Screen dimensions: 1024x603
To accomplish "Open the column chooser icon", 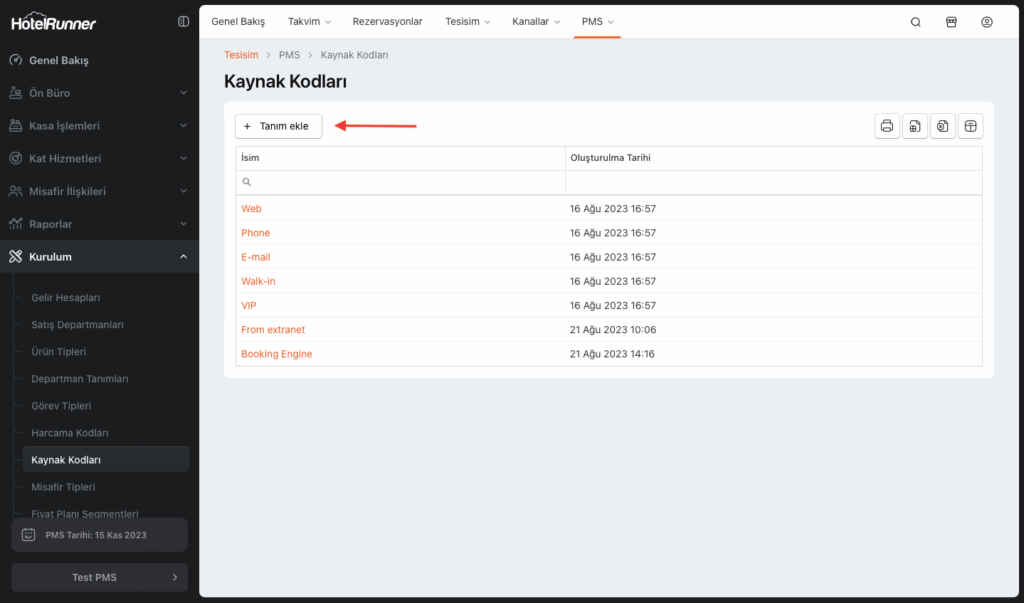I will [970, 126].
